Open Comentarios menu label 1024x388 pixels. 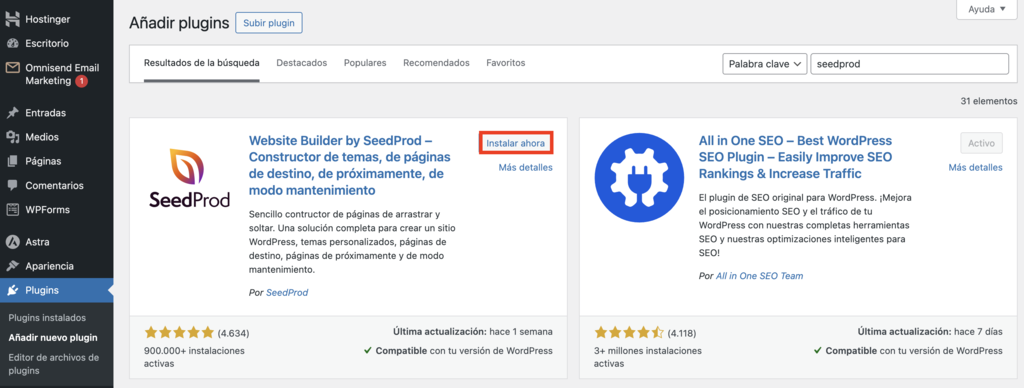[x=54, y=186]
